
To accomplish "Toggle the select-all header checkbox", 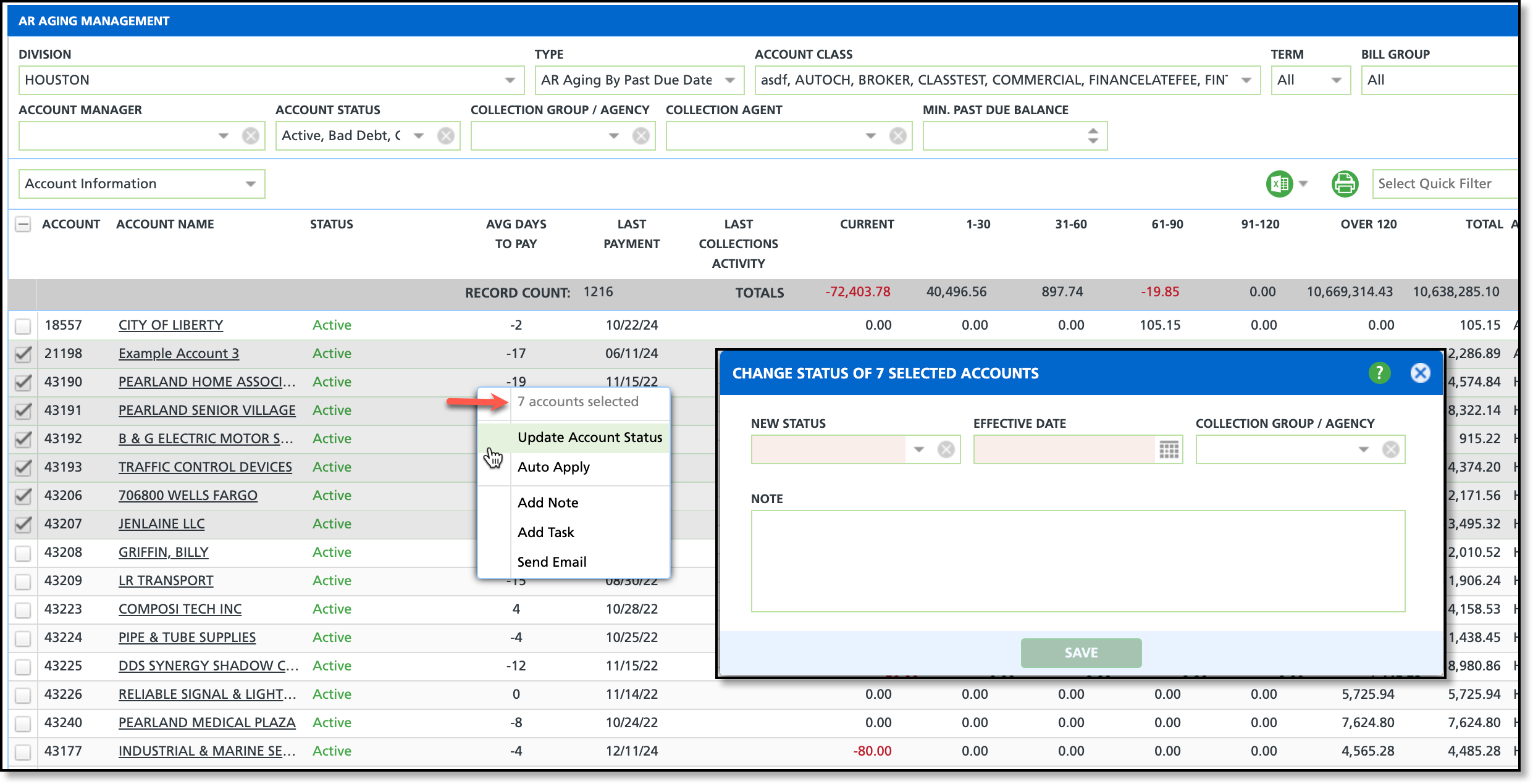I will coord(23,224).
